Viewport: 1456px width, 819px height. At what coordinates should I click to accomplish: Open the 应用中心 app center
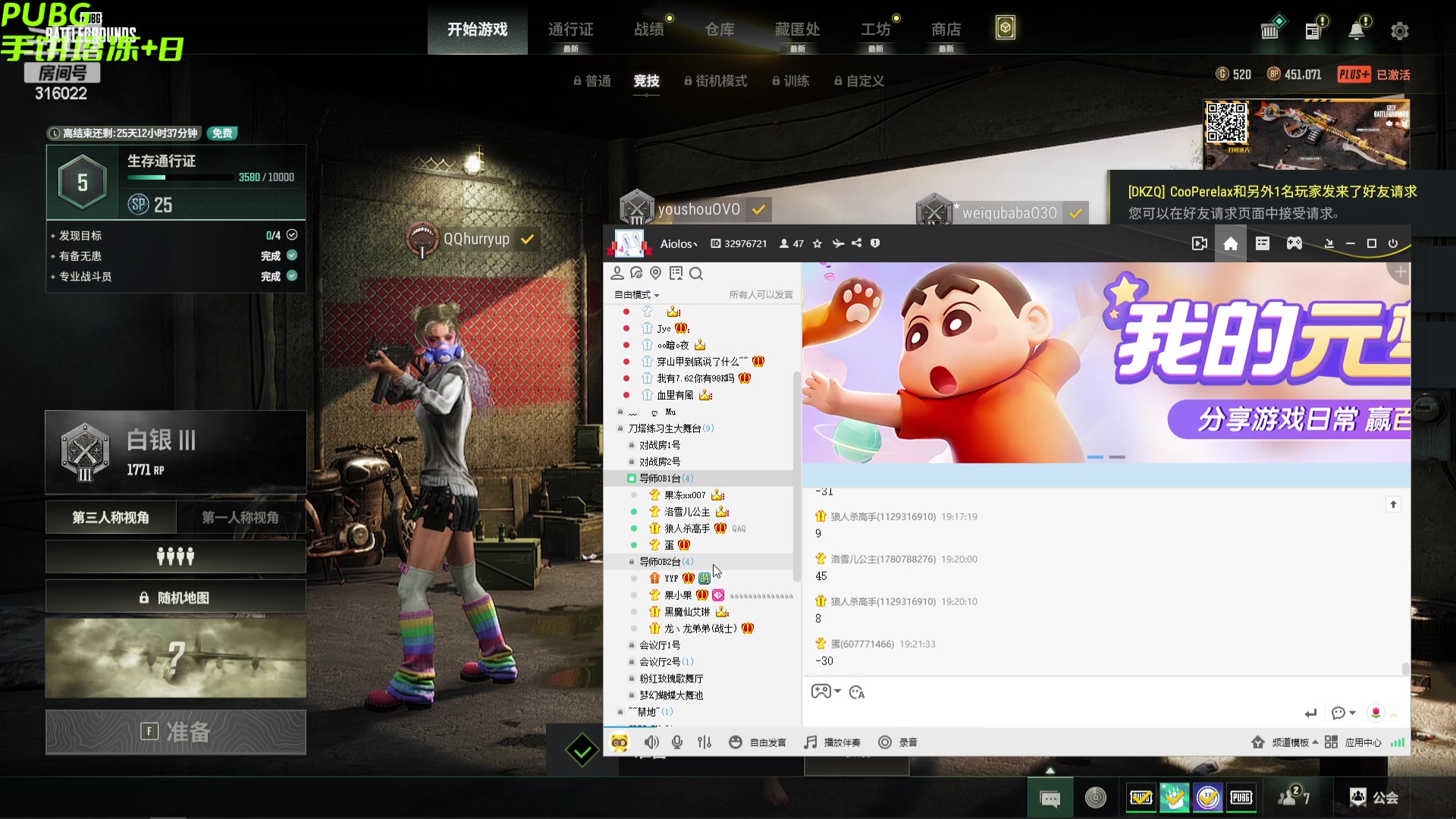coord(1354,742)
